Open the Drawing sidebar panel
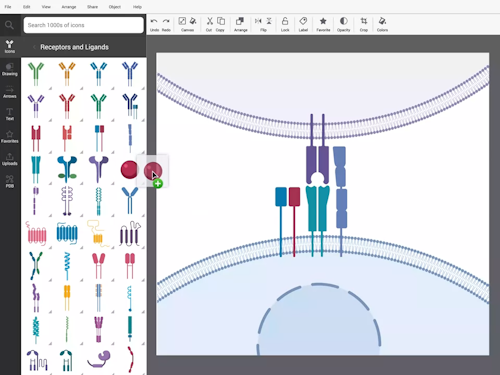The height and width of the screenshot is (375, 500). (10, 69)
